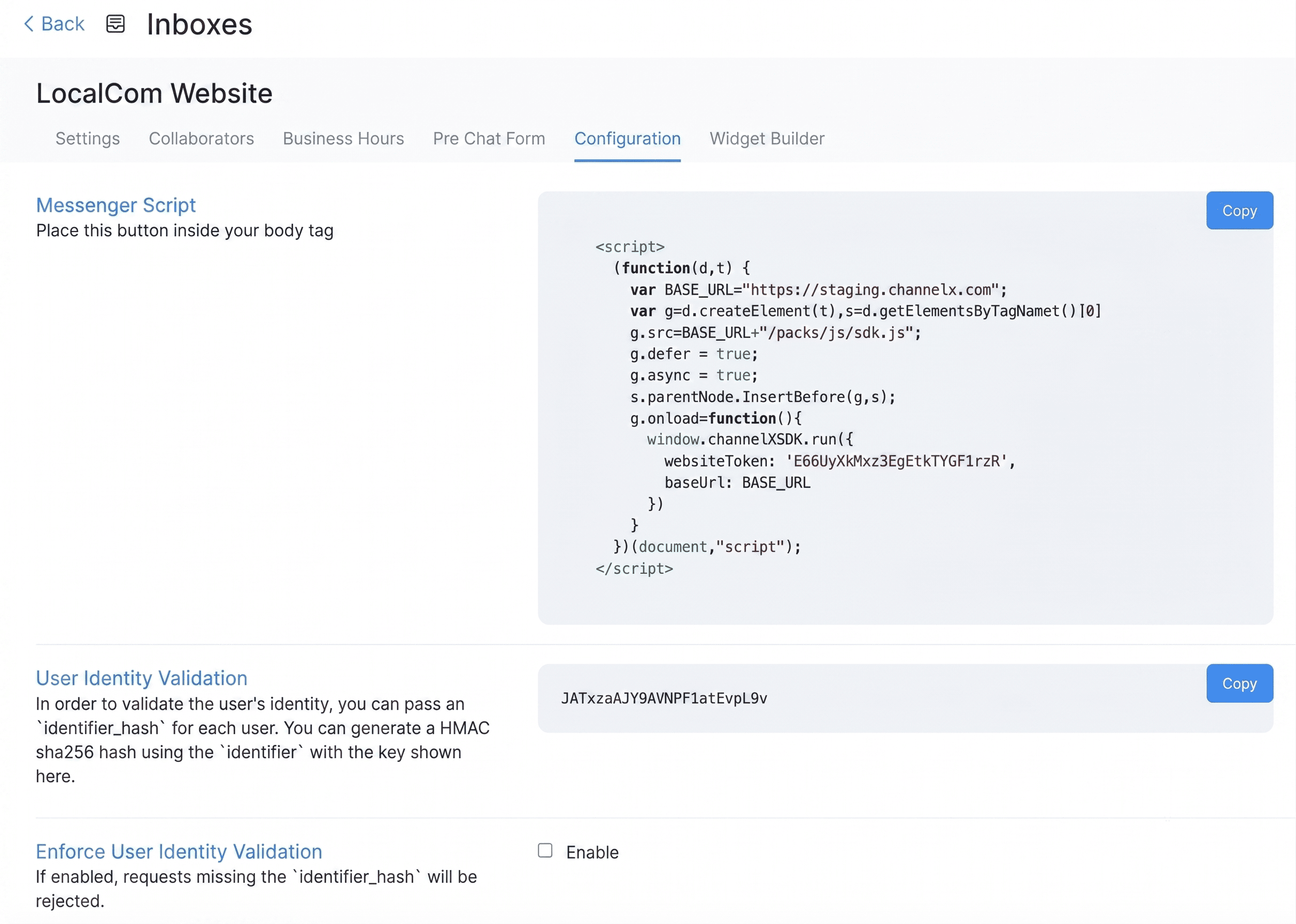Click the closing </script> tag line
This screenshot has height=924, width=1296.
pyautogui.click(x=634, y=569)
